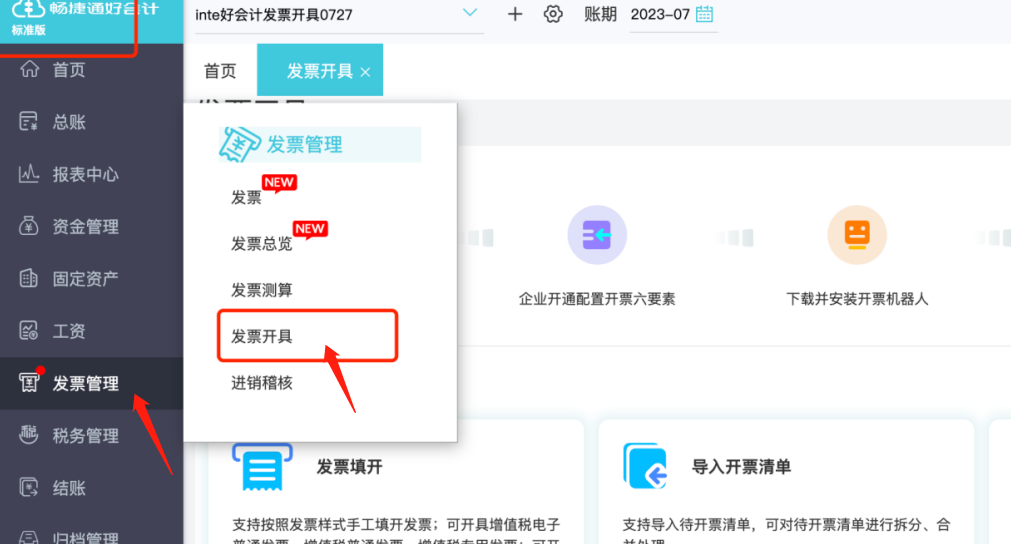The width and height of the screenshot is (1011, 544).
Task: Click the 下载并安装开票机器人 robot icon
Action: point(857,235)
